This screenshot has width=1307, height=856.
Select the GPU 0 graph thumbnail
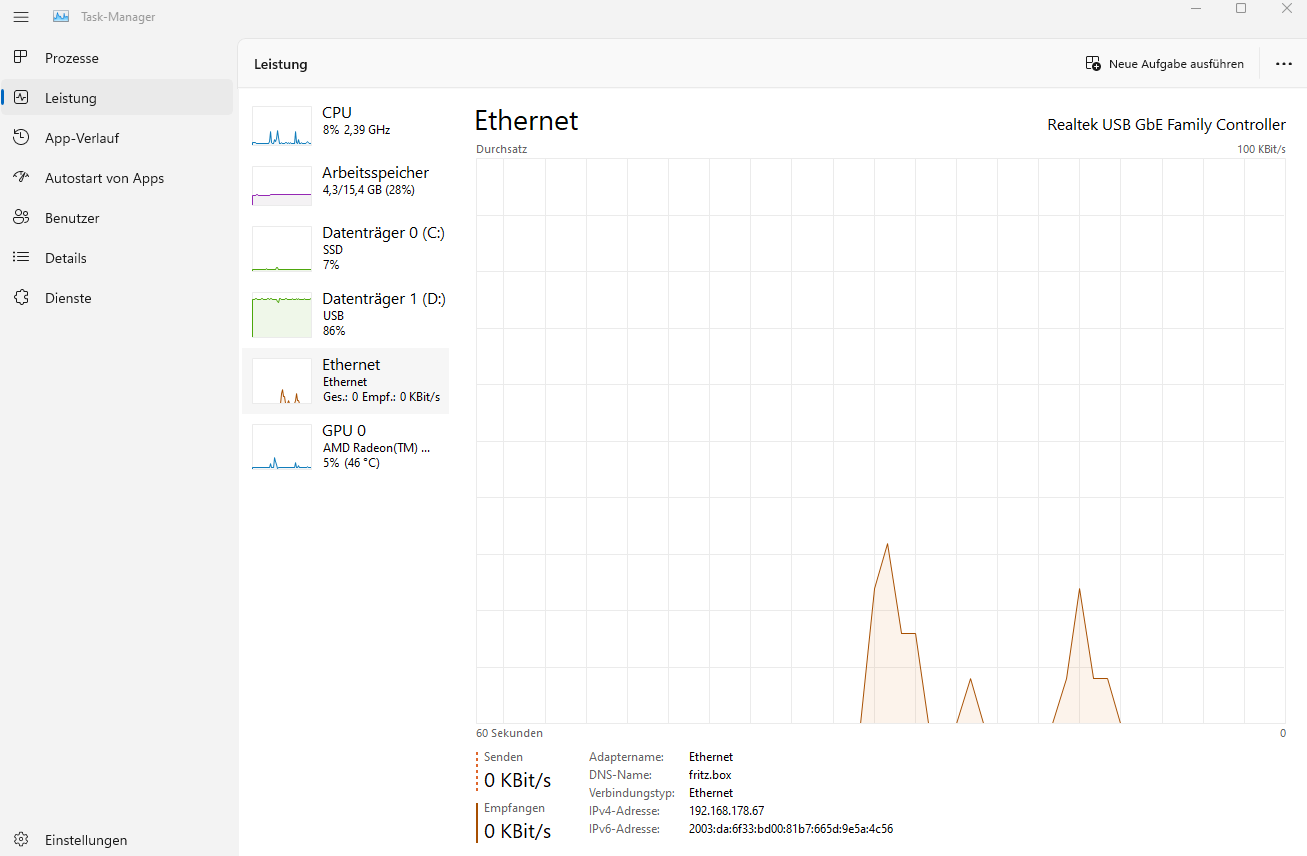coord(282,447)
